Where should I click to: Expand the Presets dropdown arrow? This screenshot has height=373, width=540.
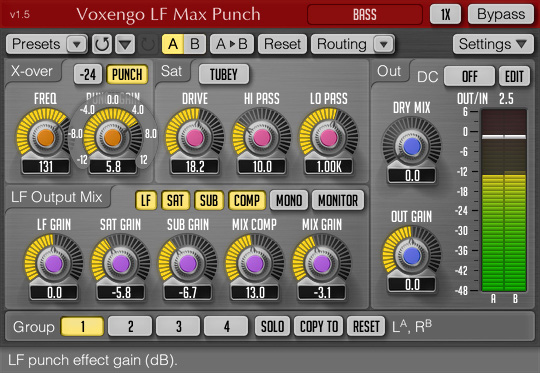click(x=77, y=44)
